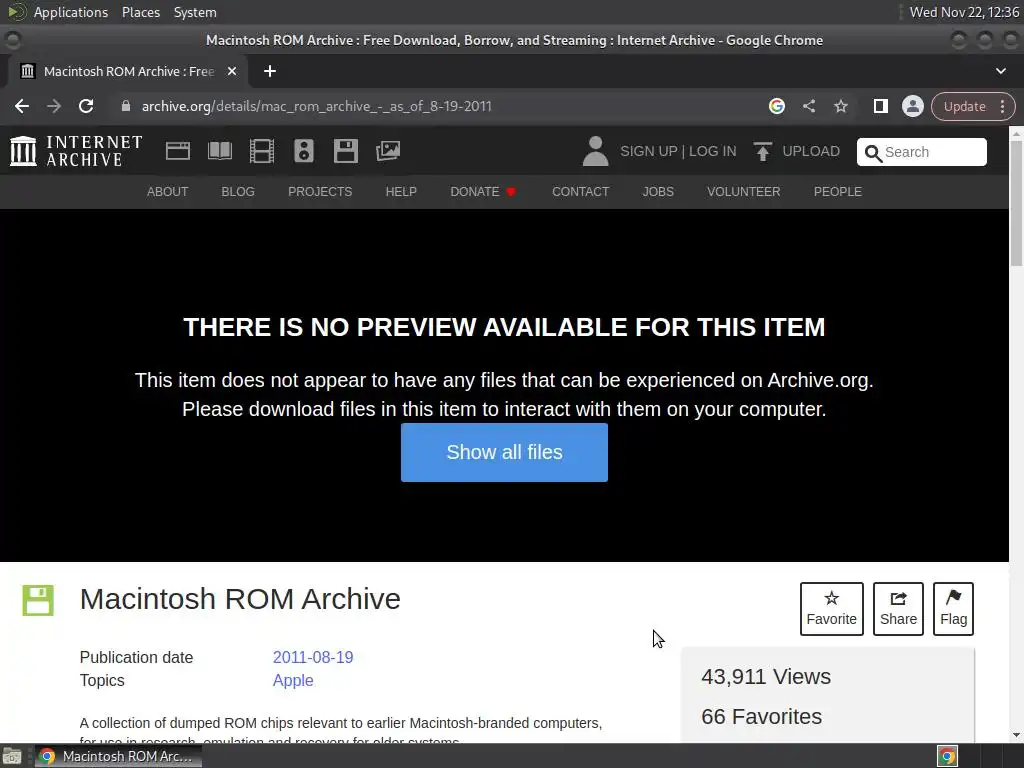1024x768 pixels.
Task: Click the Macintosh ROM Archive title heading
Action: [240, 599]
